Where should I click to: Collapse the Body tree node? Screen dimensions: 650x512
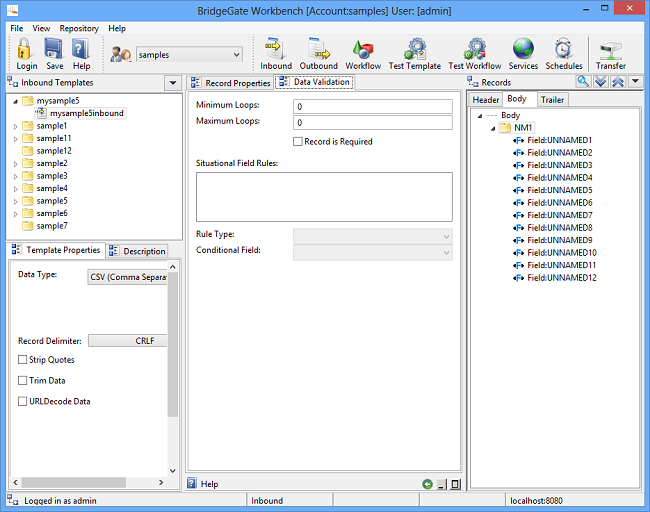pos(480,116)
